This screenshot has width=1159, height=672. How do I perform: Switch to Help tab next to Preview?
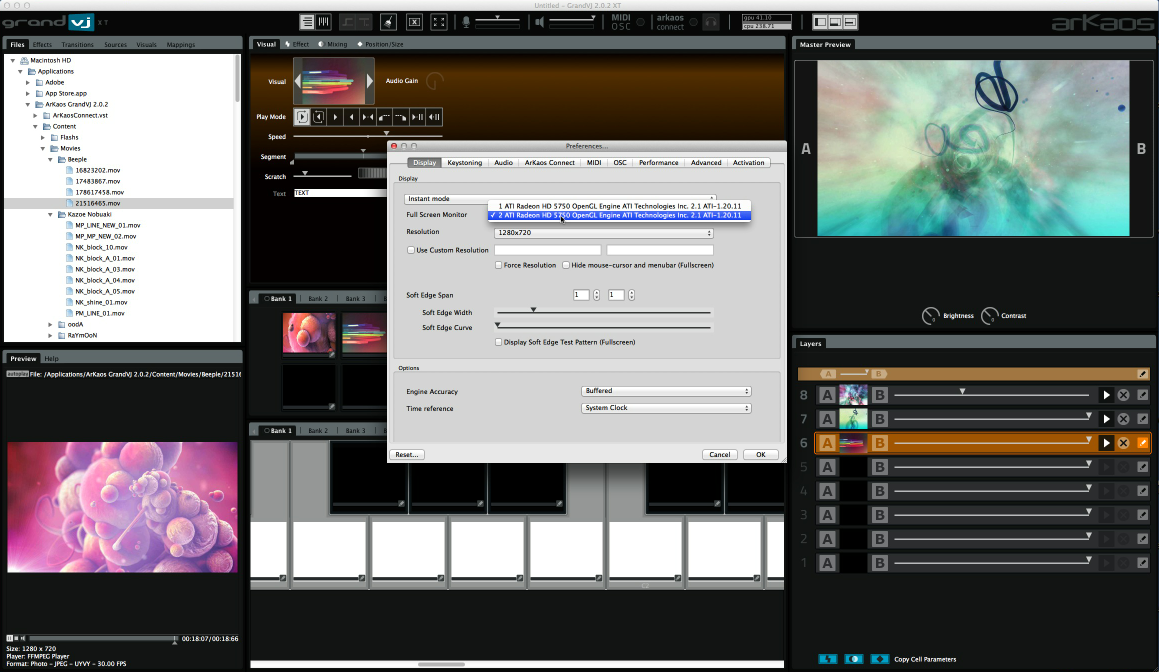point(51,359)
